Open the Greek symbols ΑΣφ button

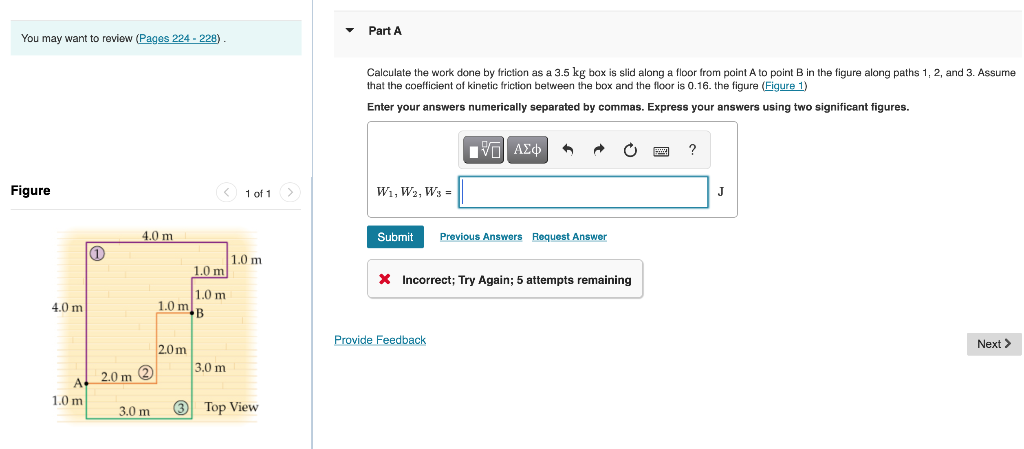[x=527, y=150]
